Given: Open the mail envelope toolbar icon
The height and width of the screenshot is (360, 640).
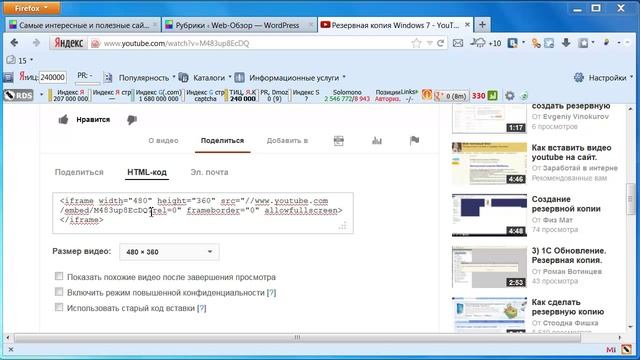Looking at the screenshot, I should click(458, 43).
